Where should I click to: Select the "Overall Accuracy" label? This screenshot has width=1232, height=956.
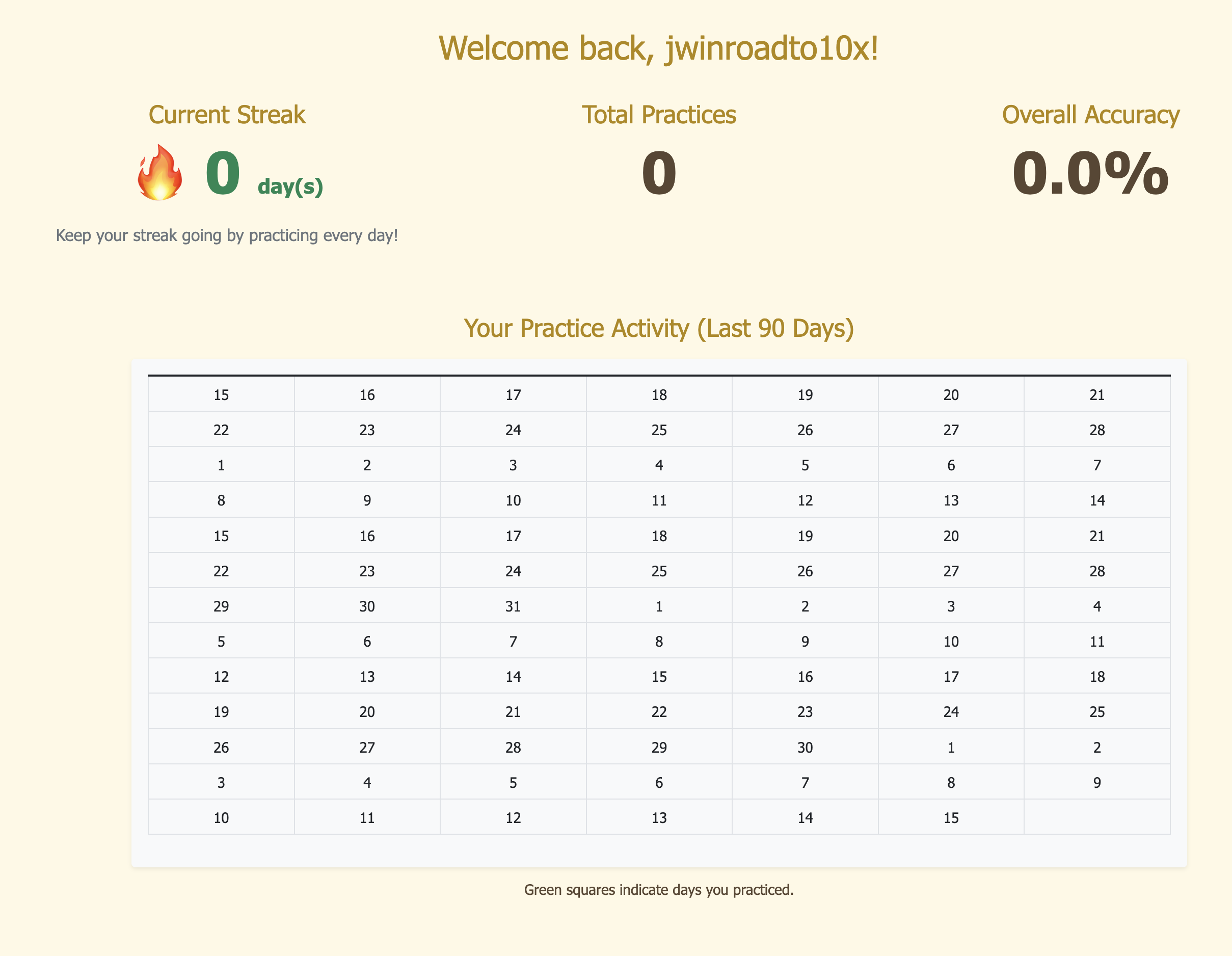coord(1090,115)
